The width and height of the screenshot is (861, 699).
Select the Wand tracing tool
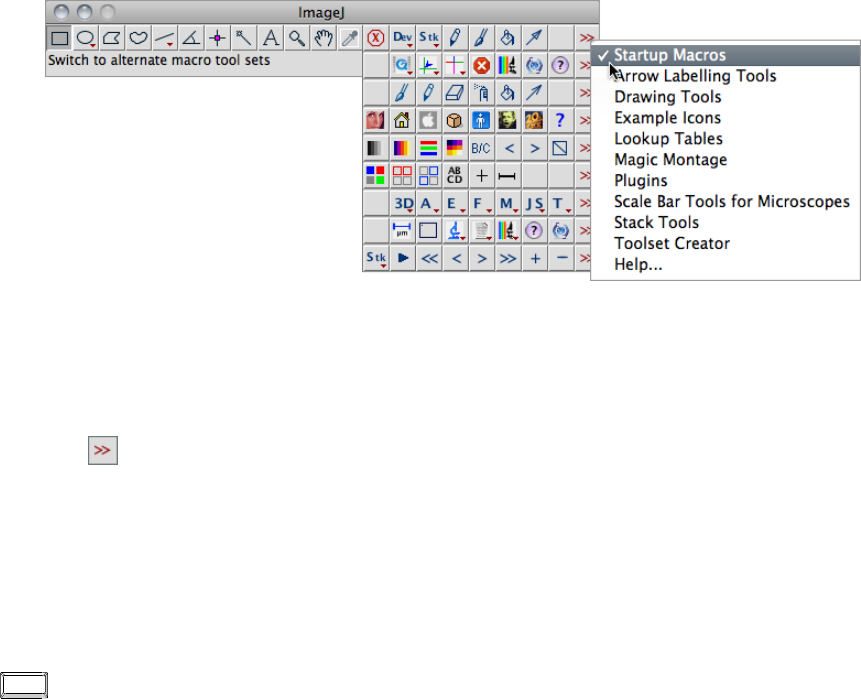point(244,38)
